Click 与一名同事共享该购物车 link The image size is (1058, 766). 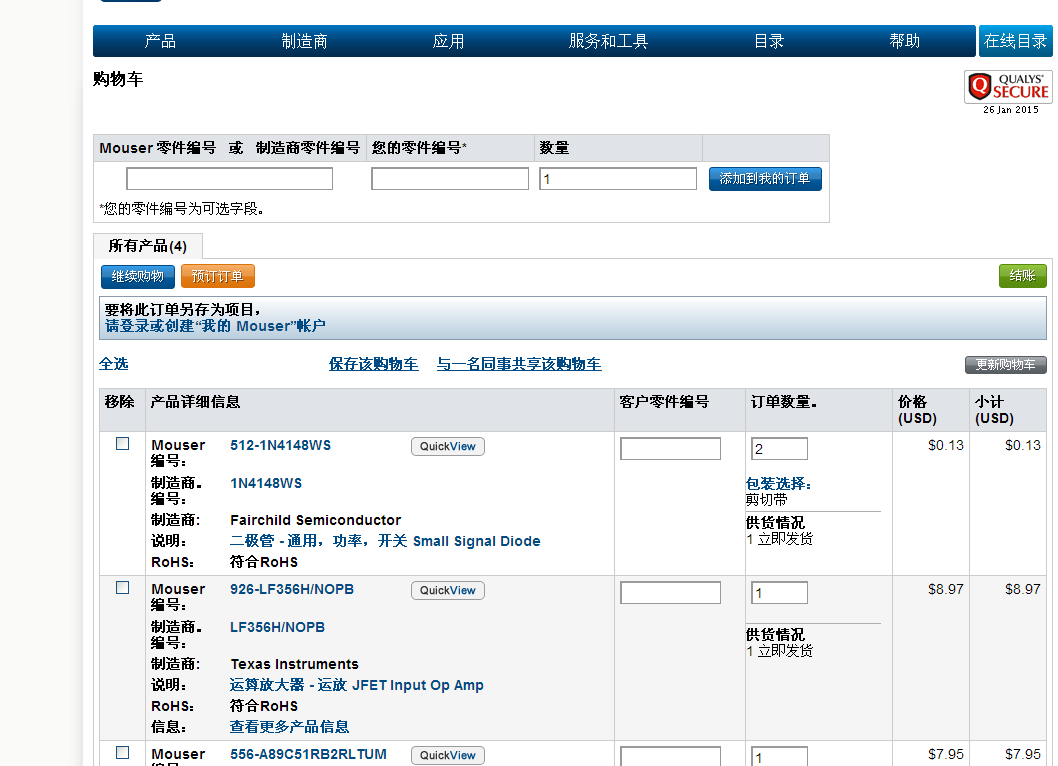click(x=519, y=364)
